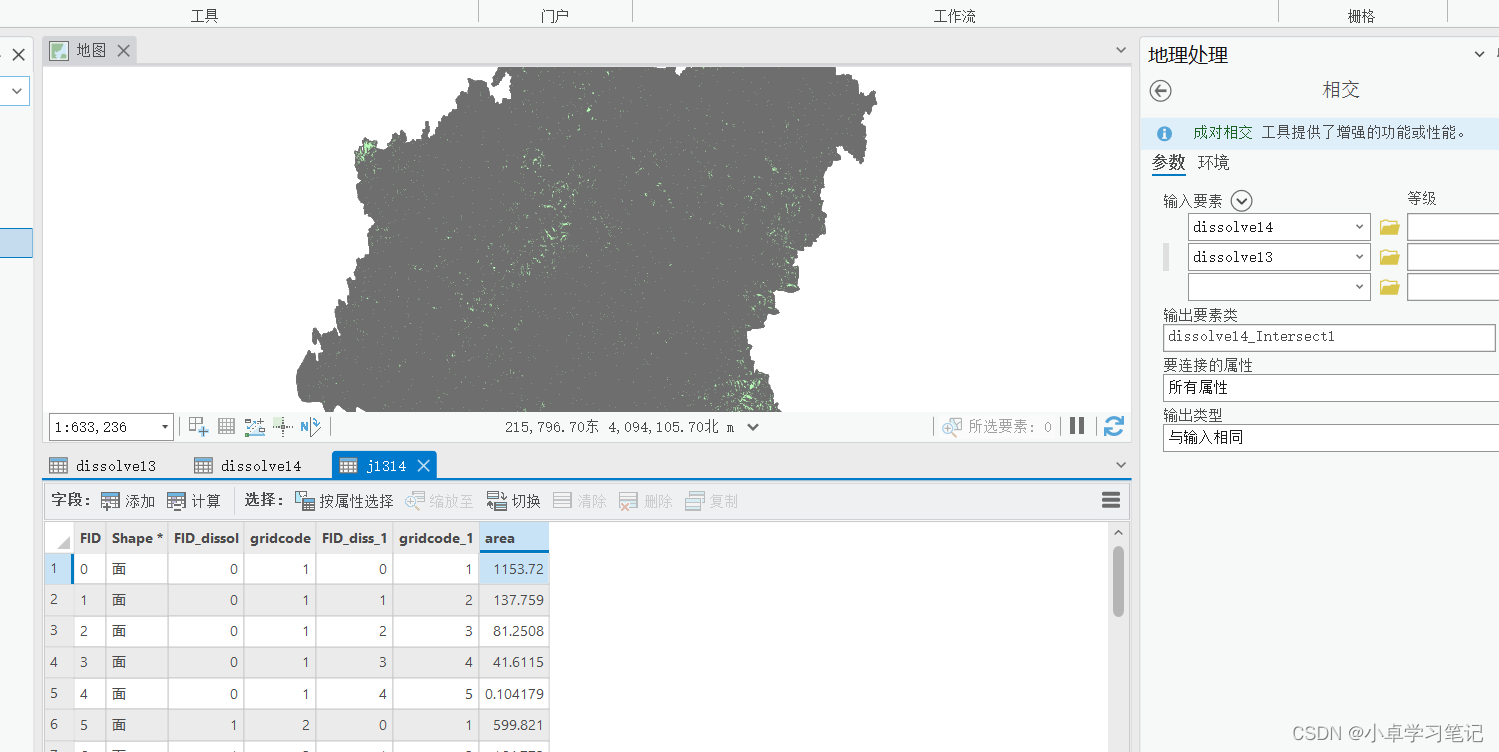
Task: Open 要连接的属性 所有属性 dropdown
Action: click(1330, 387)
